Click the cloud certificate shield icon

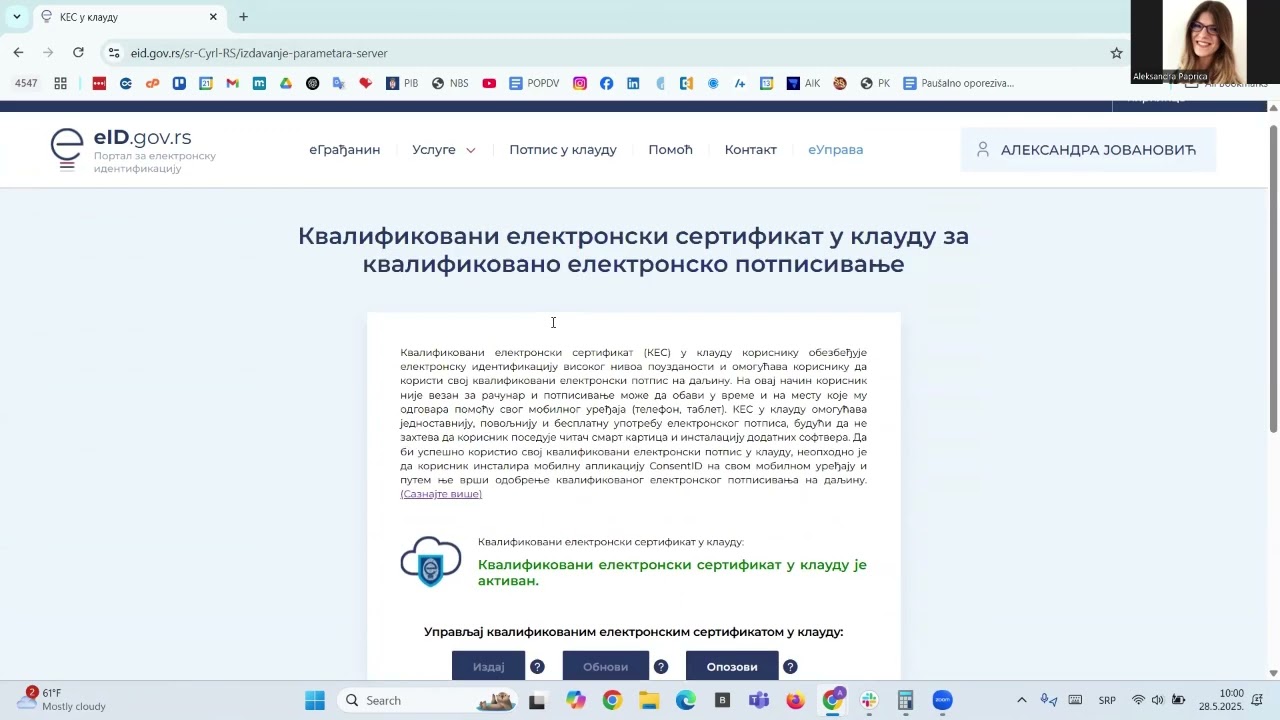[x=431, y=562]
